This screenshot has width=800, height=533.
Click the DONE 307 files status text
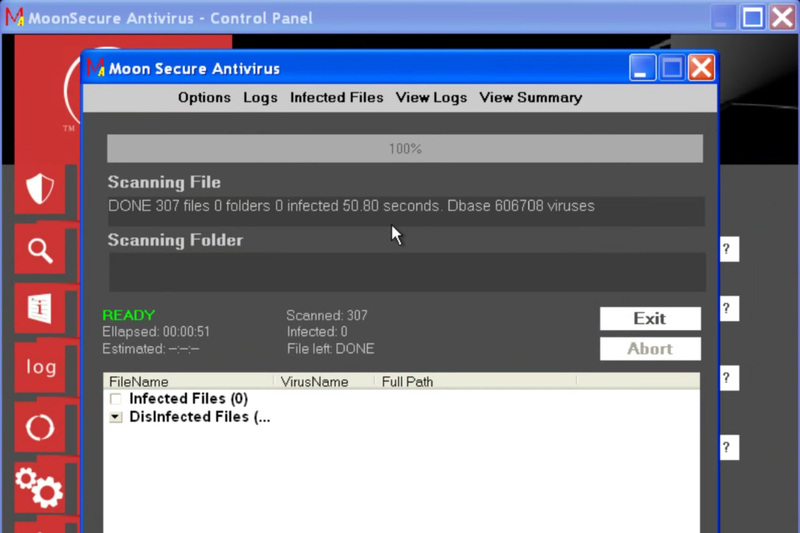[351, 206]
